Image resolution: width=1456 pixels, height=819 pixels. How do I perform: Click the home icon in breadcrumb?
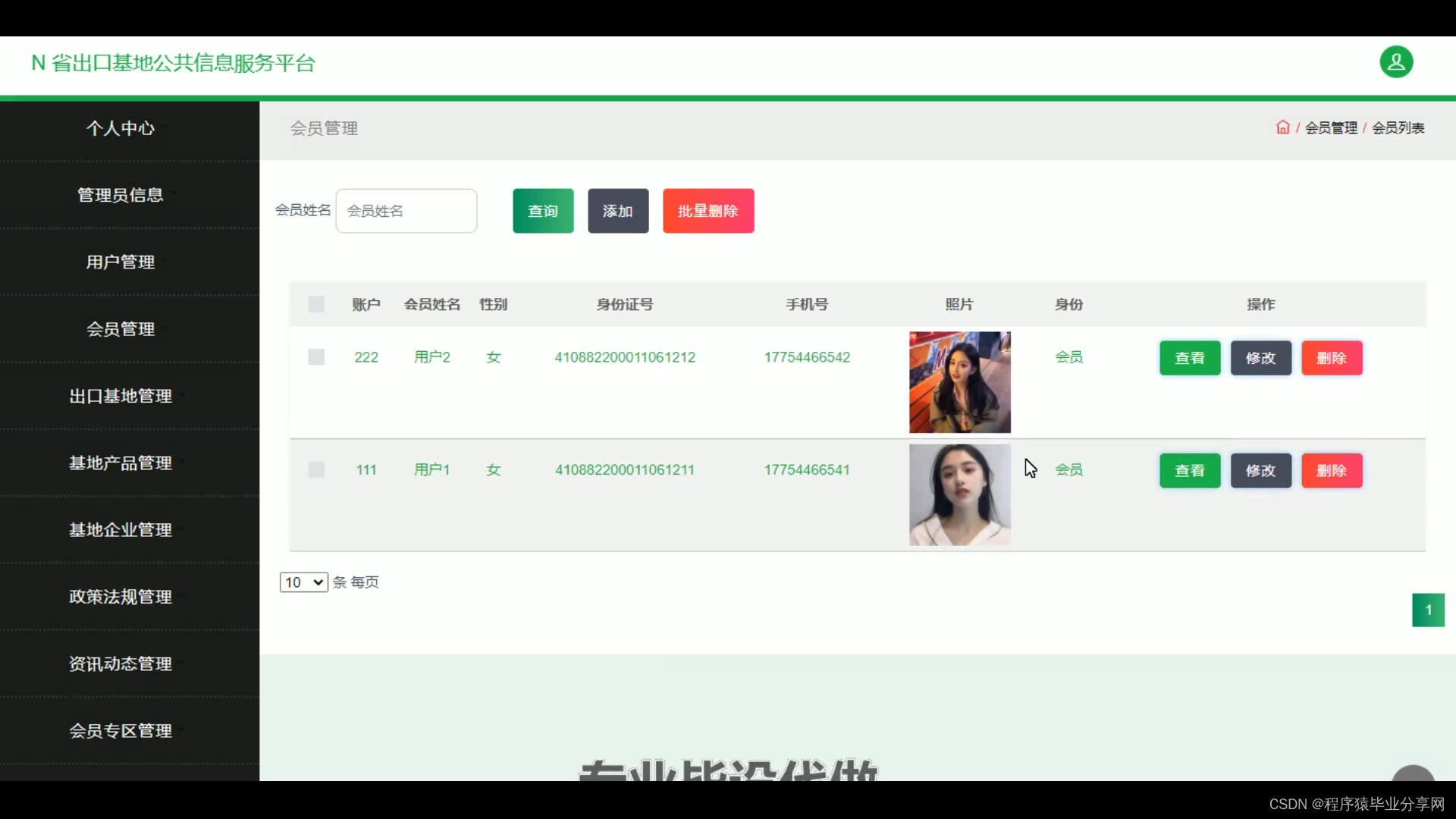click(x=1282, y=127)
